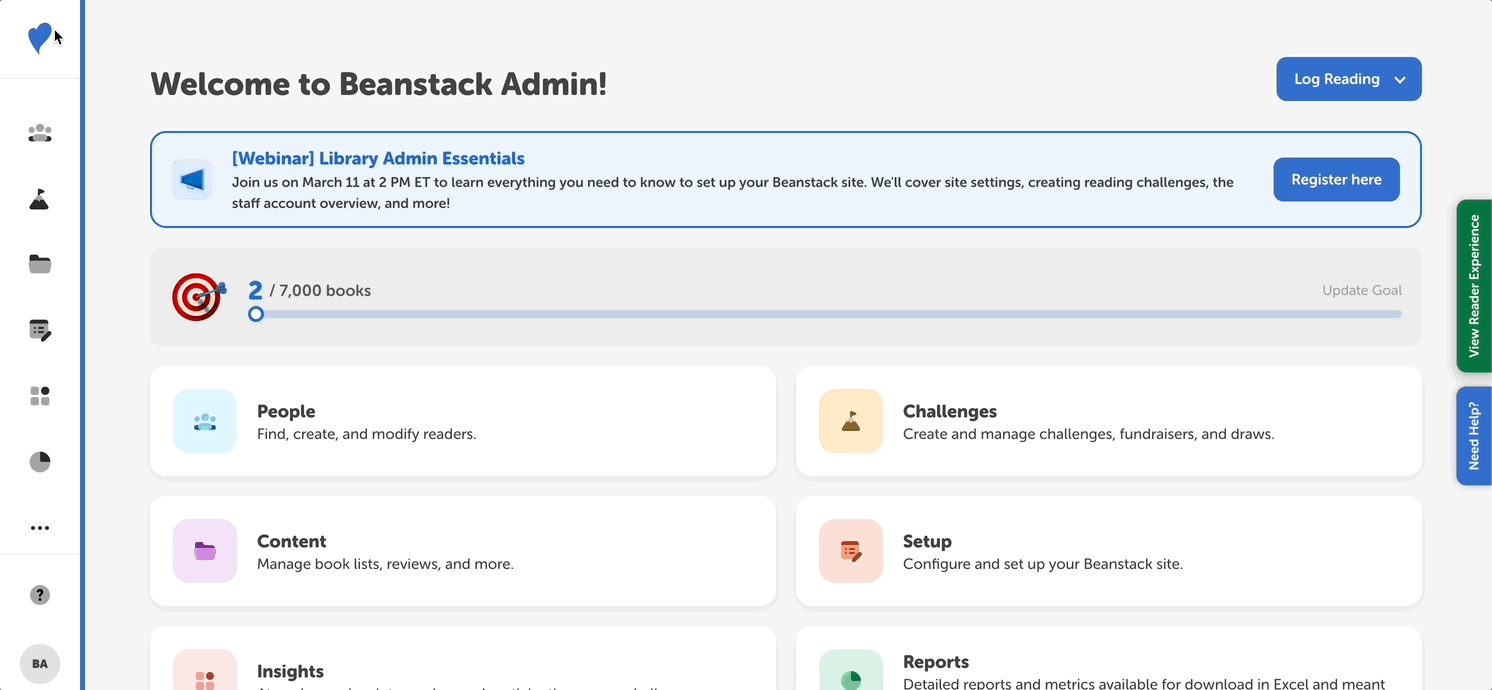Open the Content folder icon in sidebar
1492x690 pixels.
pos(40,263)
